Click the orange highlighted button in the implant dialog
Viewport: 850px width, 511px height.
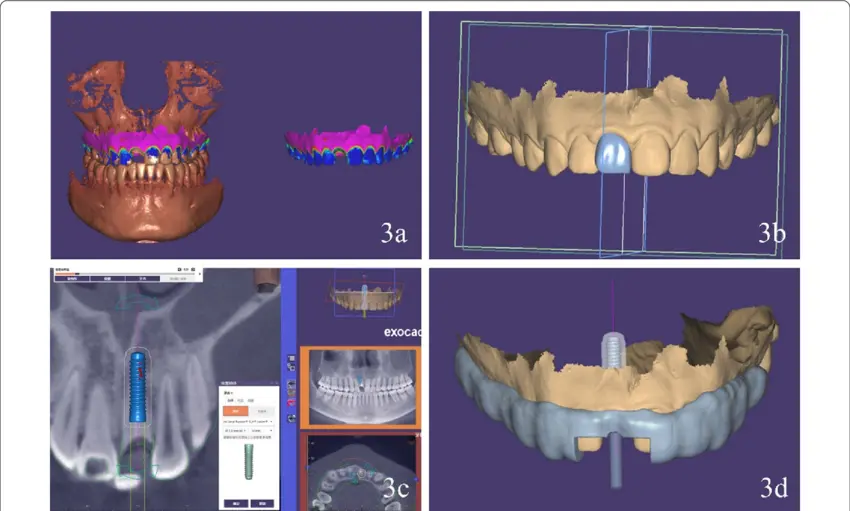click(x=236, y=411)
